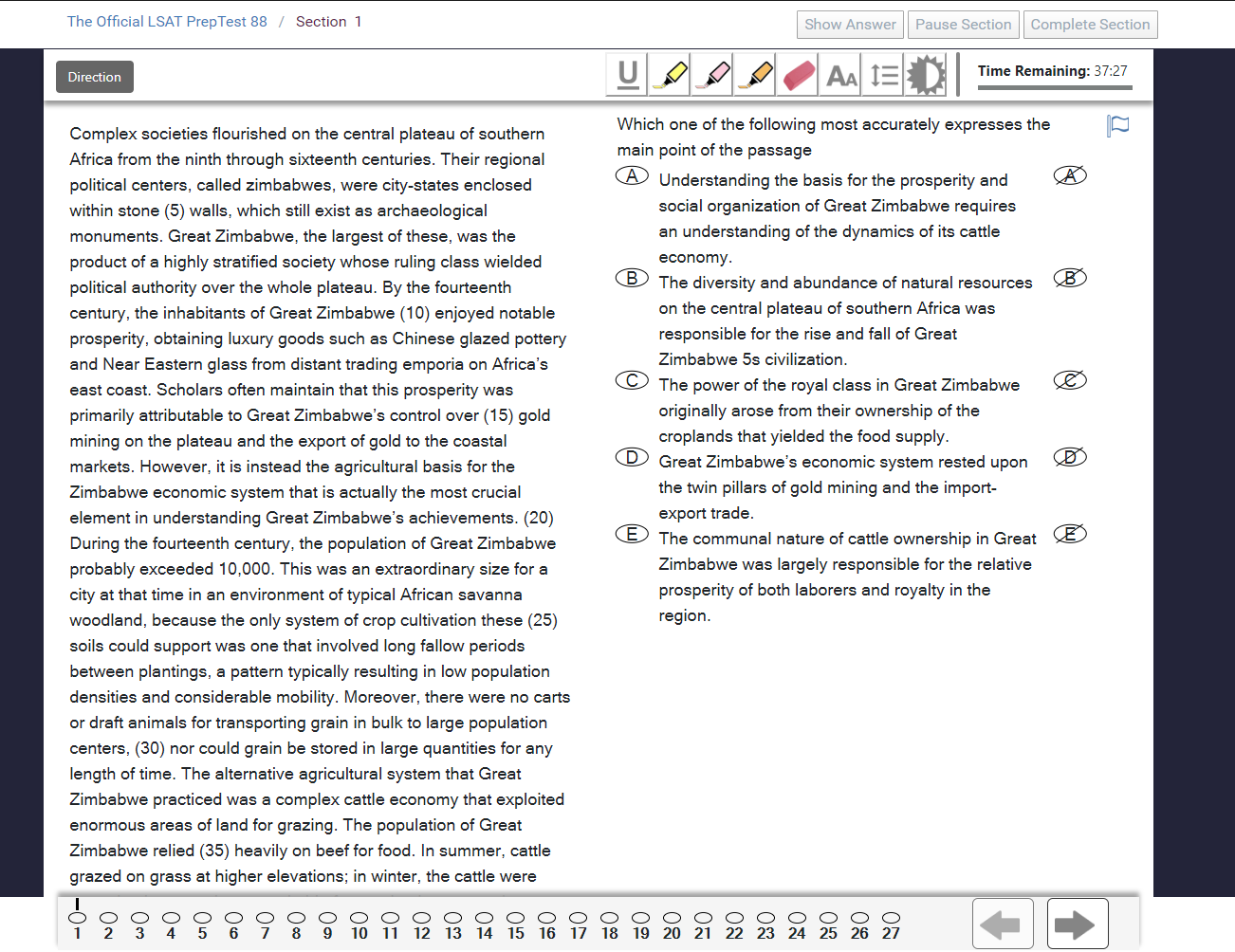
Task: Eliminate answer choice E
Action: (1070, 535)
